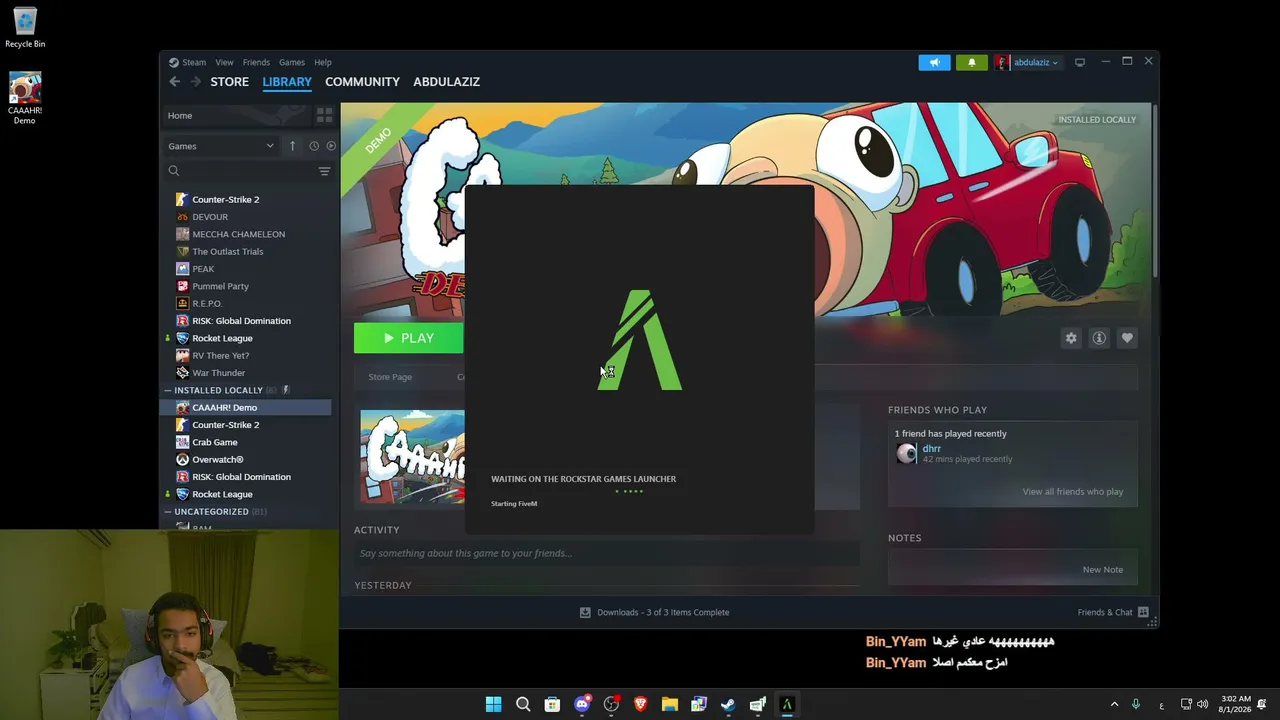The image size is (1280, 720).
Task: Select Pummel Party in the game list
Action: pyautogui.click(x=220, y=286)
